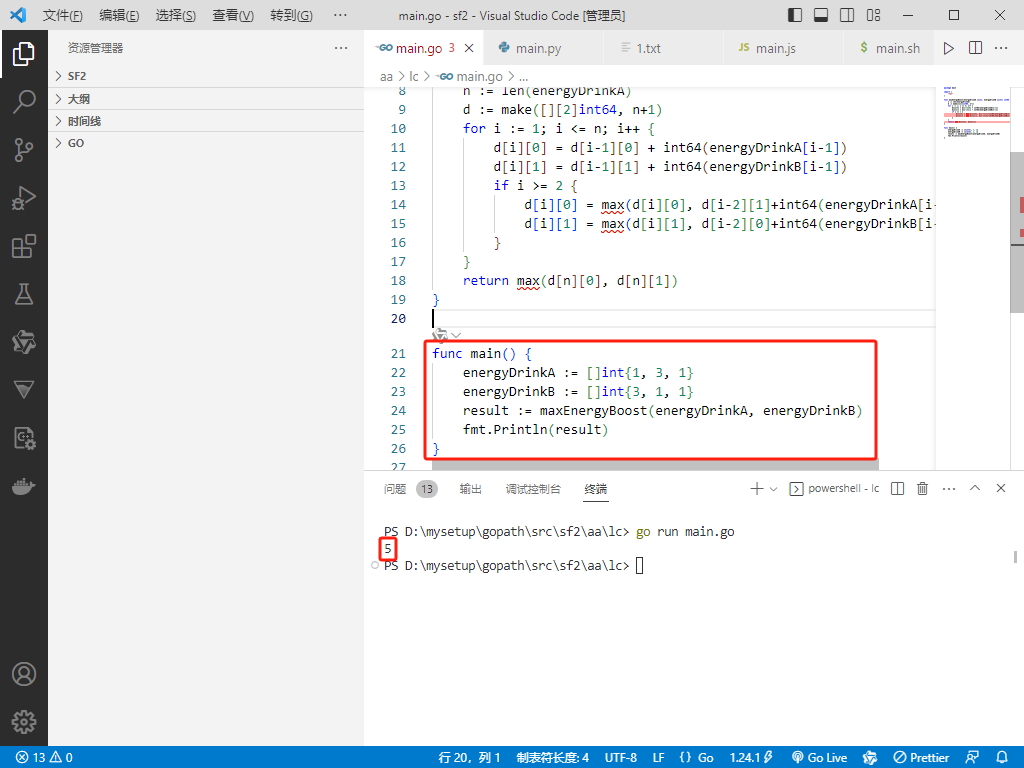The height and width of the screenshot is (768, 1024).
Task: Open explorer views and more actions
Action: tap(341, 48)
